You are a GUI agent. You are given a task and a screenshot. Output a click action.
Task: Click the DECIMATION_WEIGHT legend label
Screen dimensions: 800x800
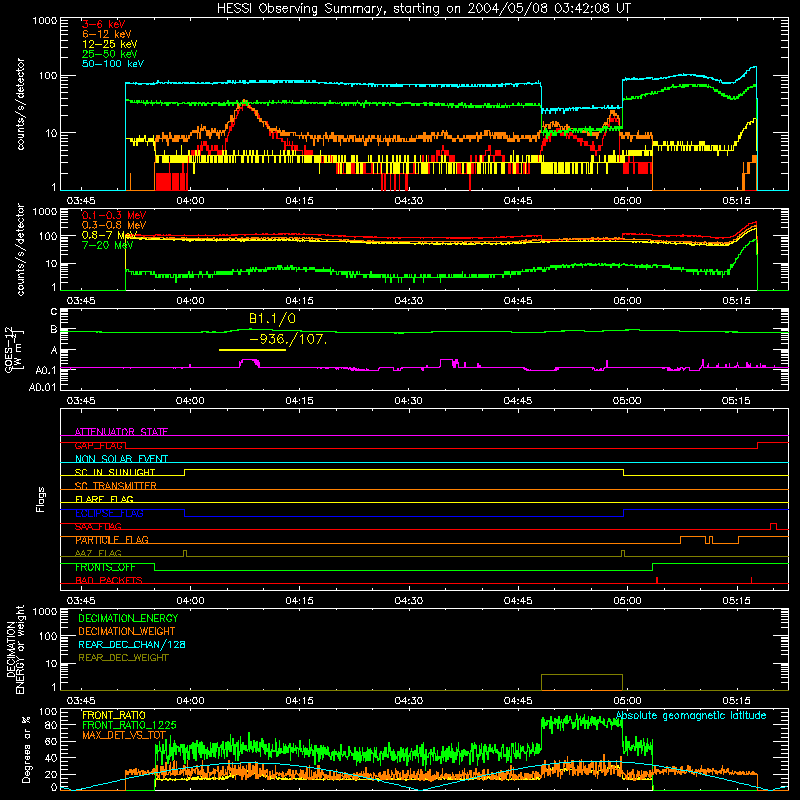click(x=127, y=632)
